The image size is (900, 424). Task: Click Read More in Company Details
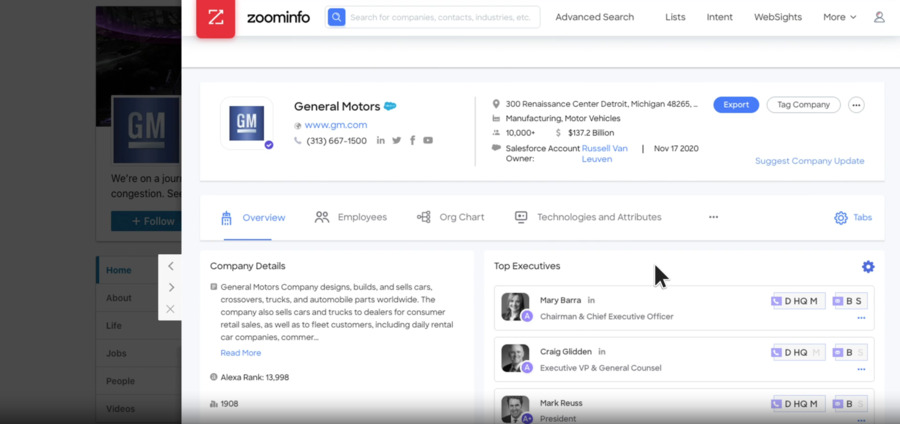tap(240, 353)
